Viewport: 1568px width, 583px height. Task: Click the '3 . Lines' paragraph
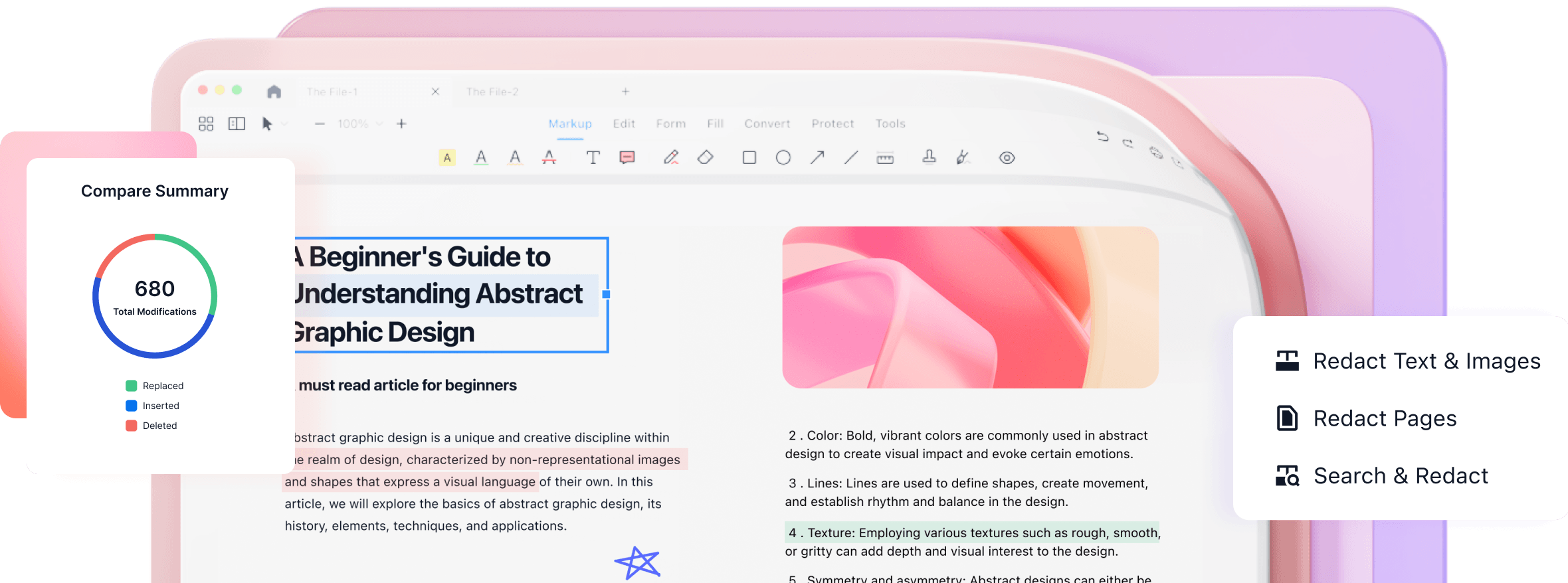967,492
